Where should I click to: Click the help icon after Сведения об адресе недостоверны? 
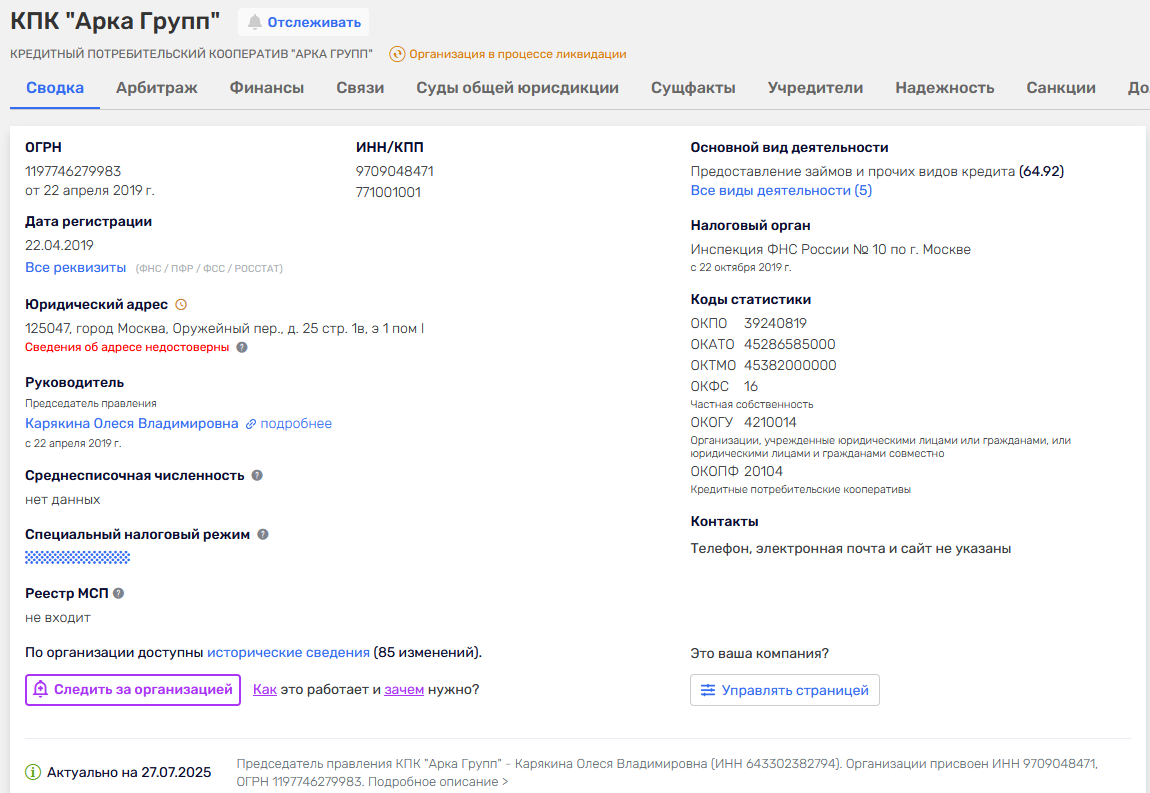coord(242,347)
